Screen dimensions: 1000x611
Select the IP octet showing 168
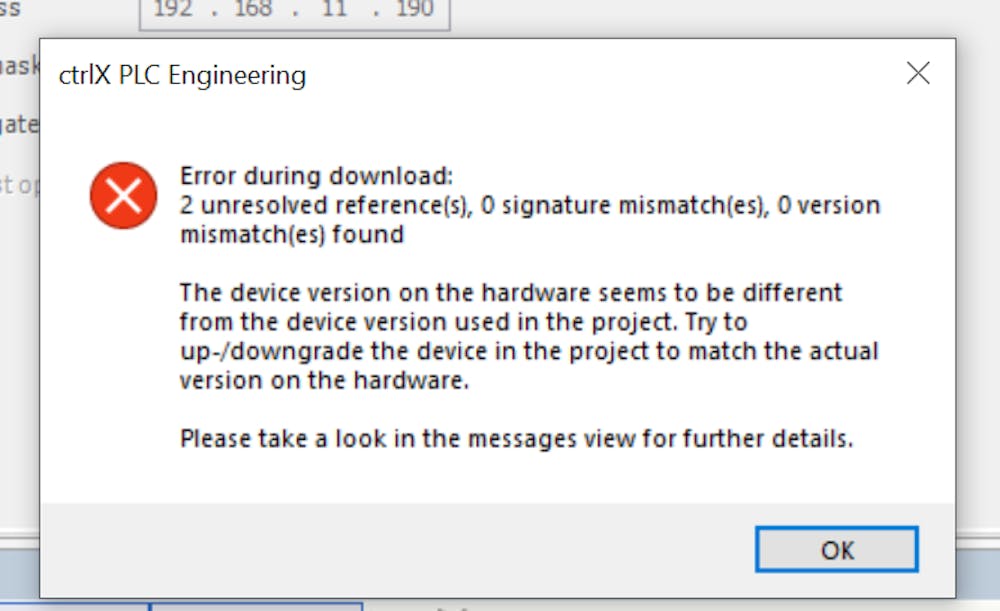pyautogui.click(x=253, y=9)
